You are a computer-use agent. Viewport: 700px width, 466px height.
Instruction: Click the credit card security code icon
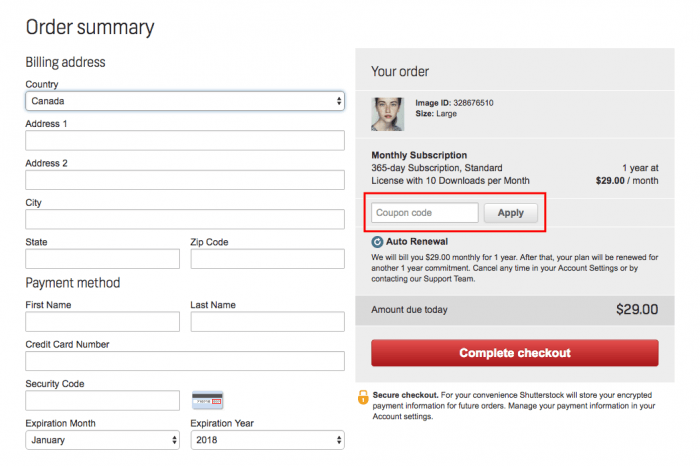click(x=208, y=400)
